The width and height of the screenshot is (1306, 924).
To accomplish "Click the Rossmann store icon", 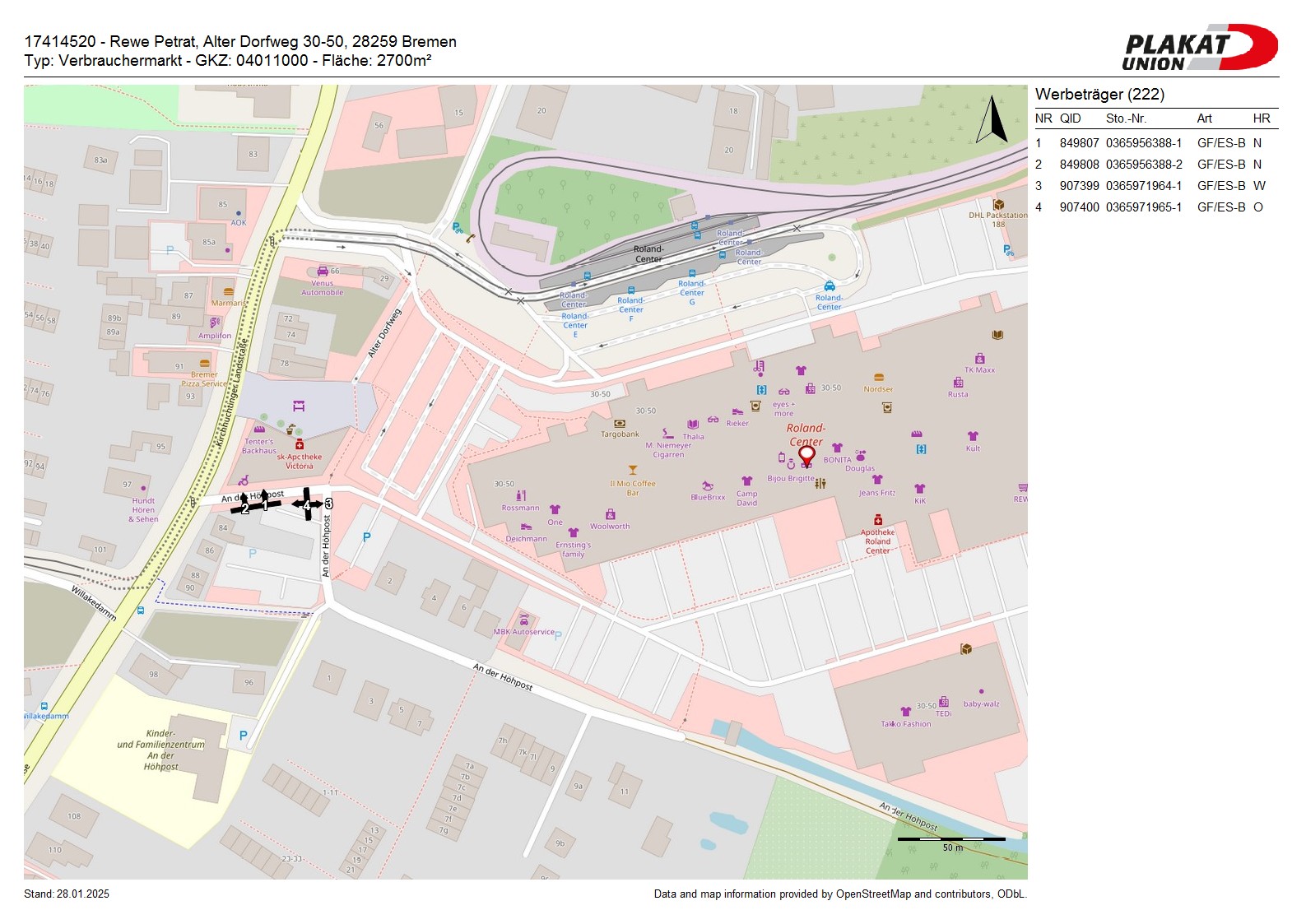I will [x=521, y=496].
